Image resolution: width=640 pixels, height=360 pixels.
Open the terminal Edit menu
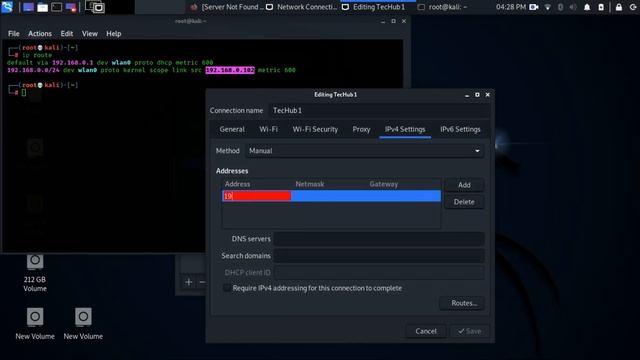pos(67,33)
